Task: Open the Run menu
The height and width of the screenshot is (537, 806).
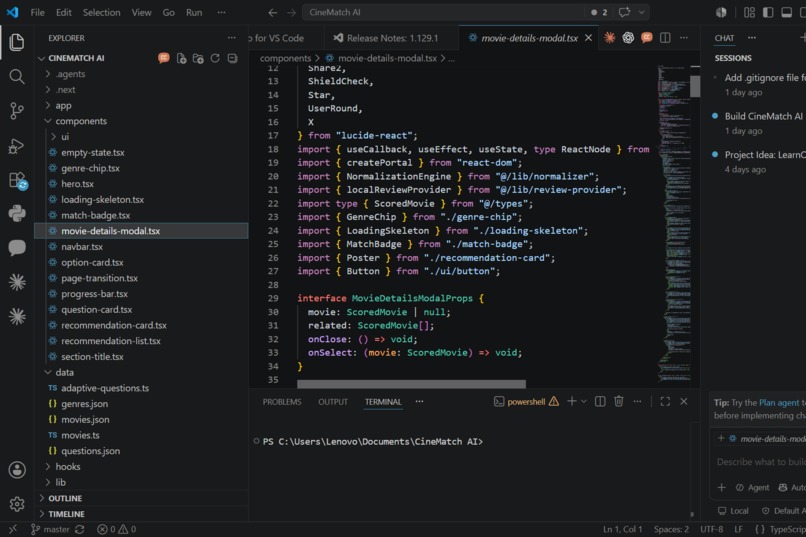Action: [x=194, y=12]
